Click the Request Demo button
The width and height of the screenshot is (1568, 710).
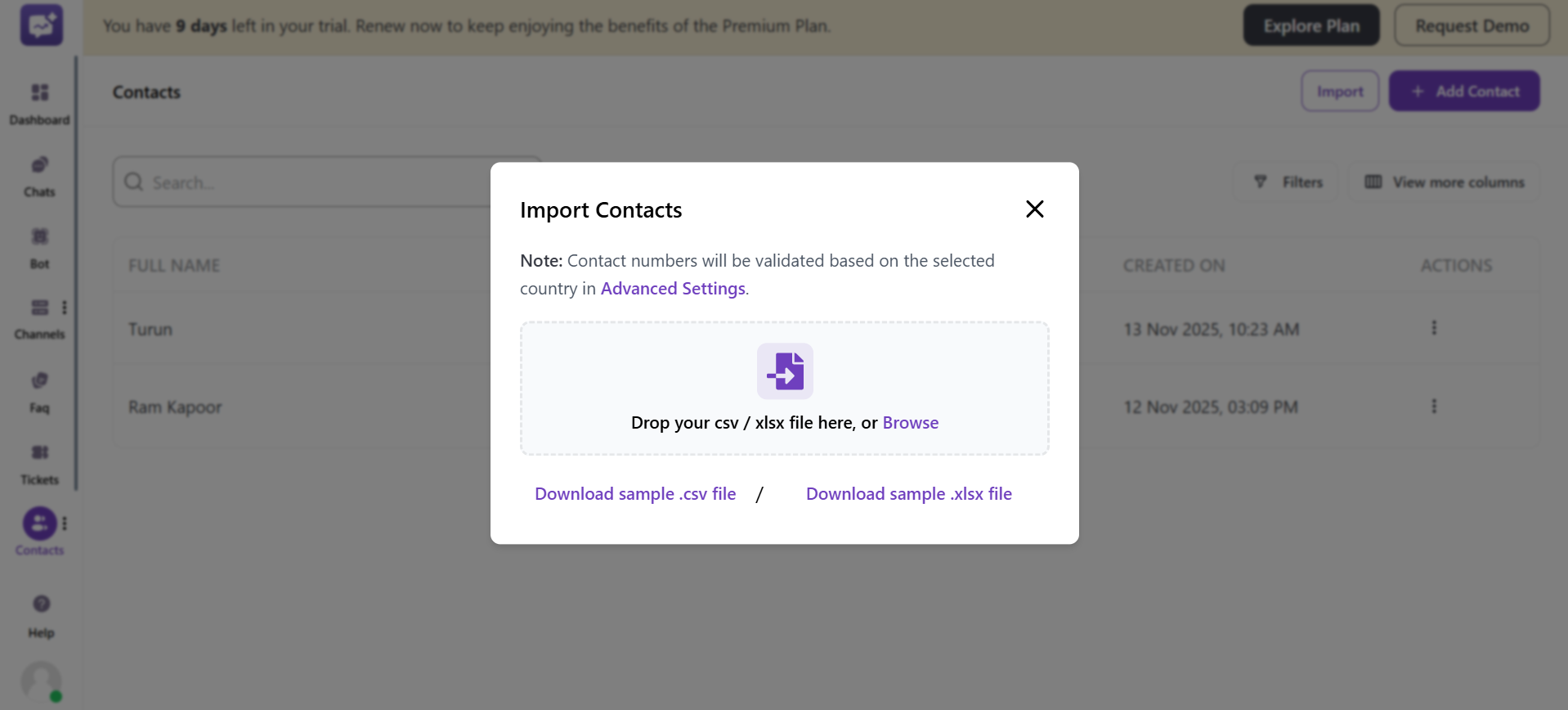pos(1471,25)
